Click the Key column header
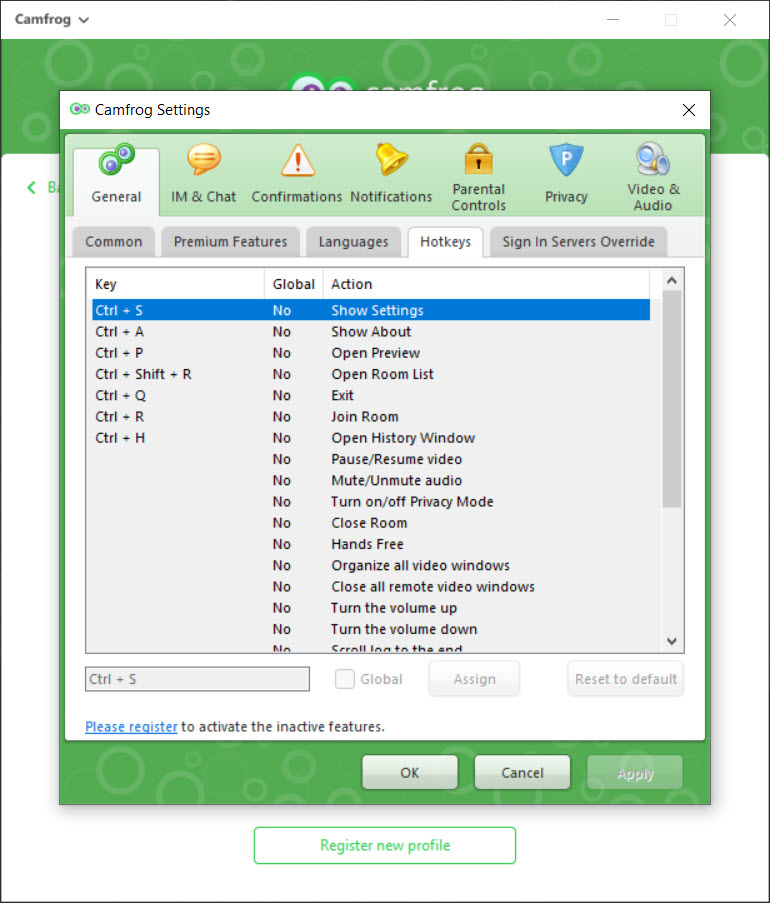 point(178,284)
